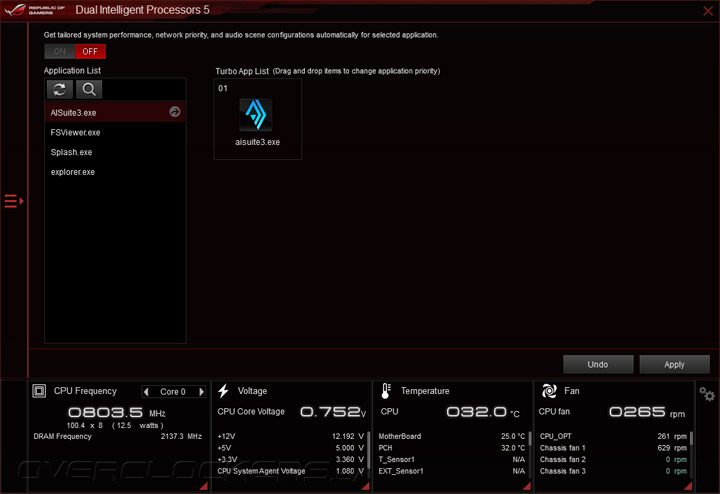Select the aisuite3.exe Turbo App icon
Viewport: 720px width, 494px height.
(256, 115)
